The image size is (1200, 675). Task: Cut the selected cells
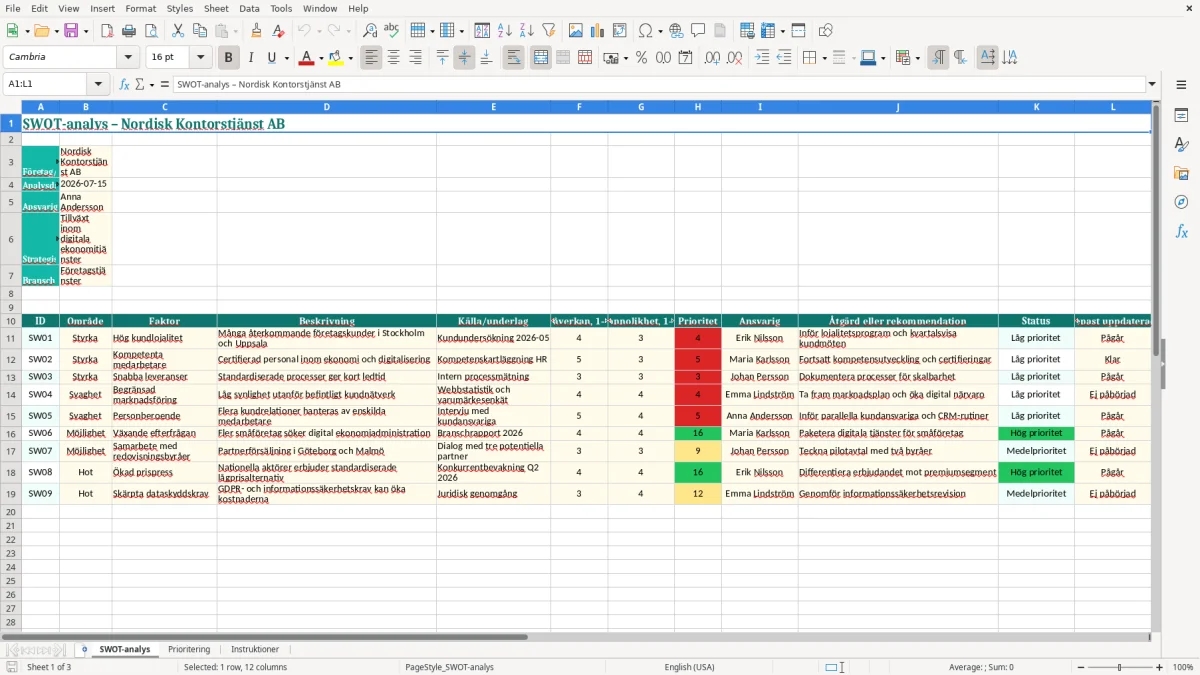pyautogui.click(x=177, y=31)
